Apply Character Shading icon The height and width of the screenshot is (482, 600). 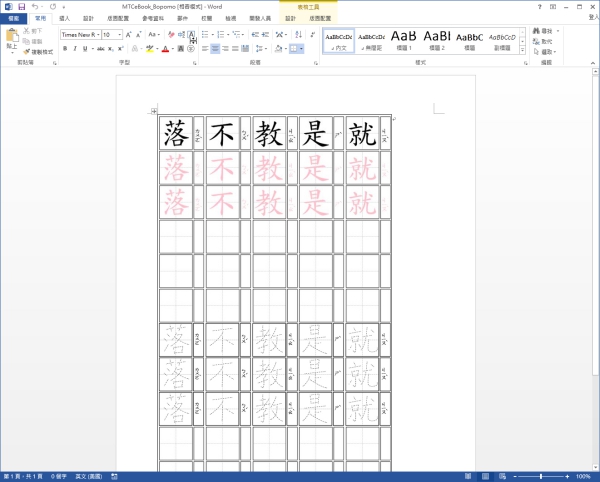pos(181,49)
